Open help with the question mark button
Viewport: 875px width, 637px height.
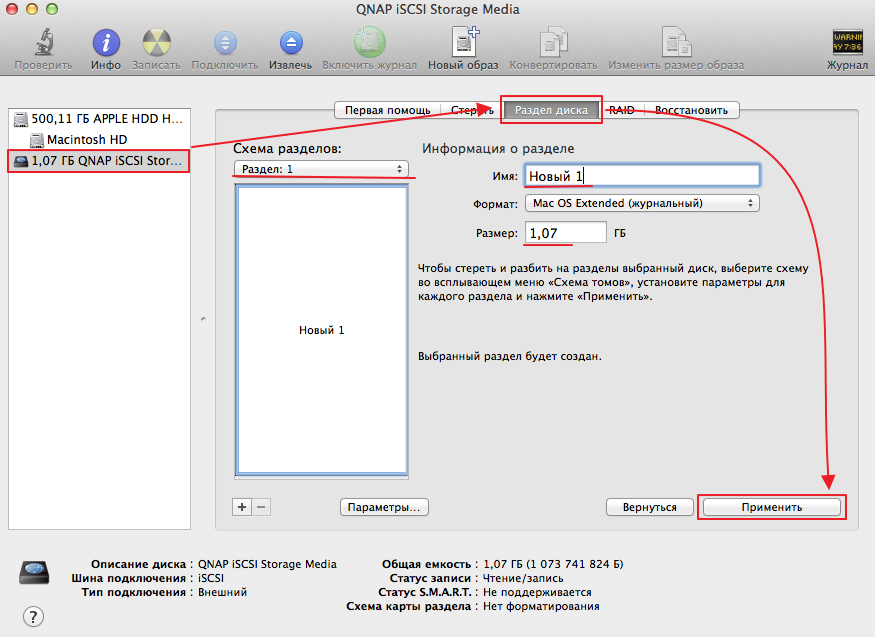33,616
